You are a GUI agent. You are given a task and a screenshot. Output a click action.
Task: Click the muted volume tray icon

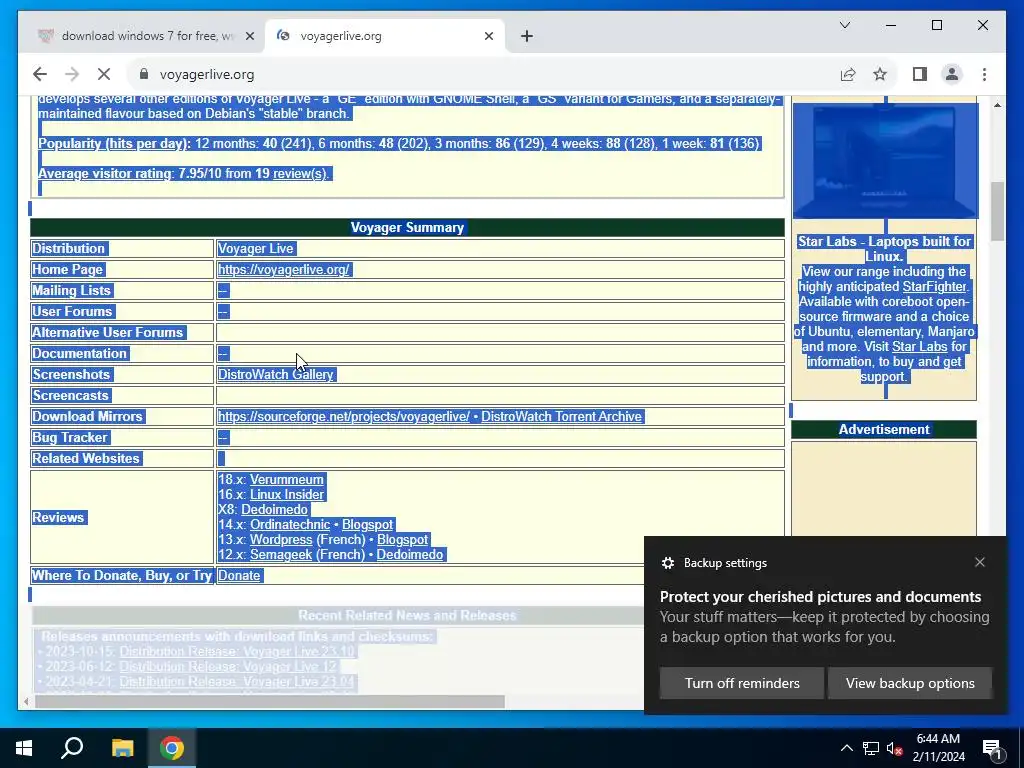[895, 748]
